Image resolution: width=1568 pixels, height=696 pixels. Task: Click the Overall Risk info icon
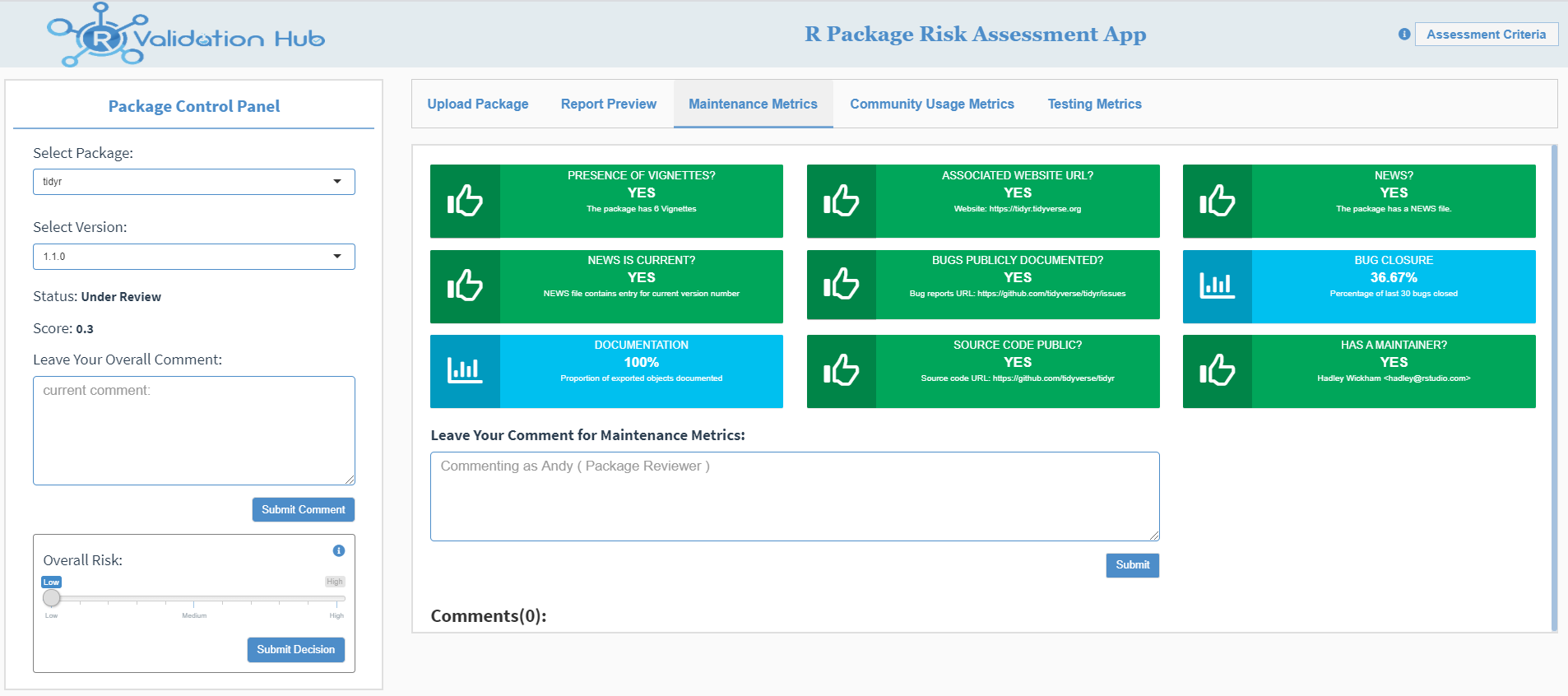pos(339,551)
